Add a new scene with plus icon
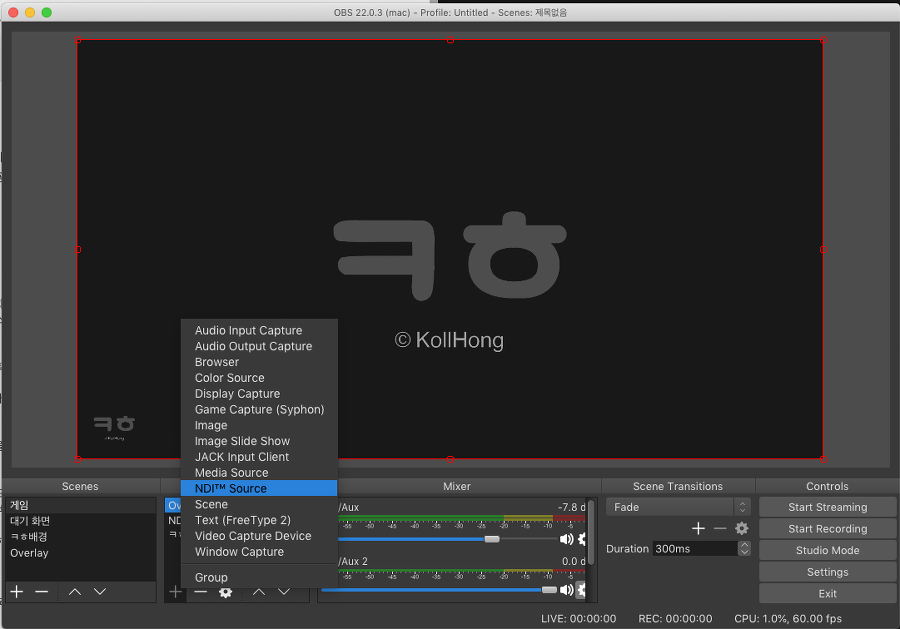The image size is (900, 629). click(17, 592)
